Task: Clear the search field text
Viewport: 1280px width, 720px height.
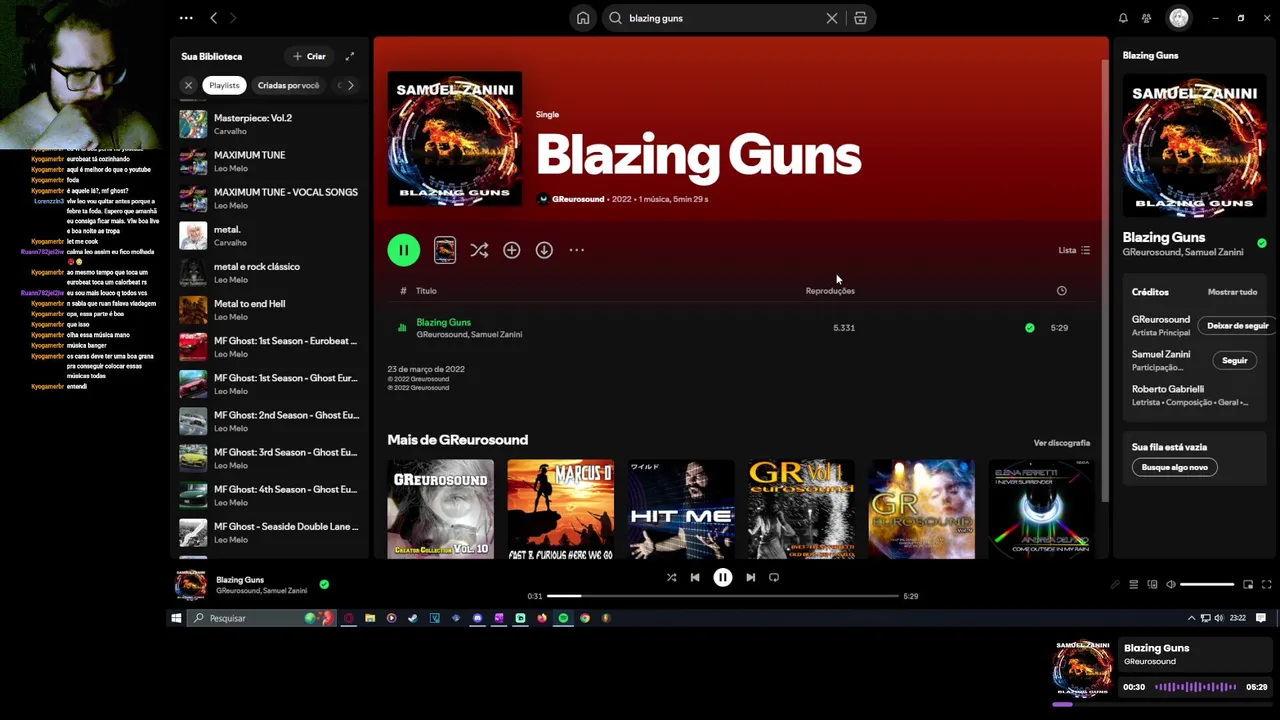Action: 832,18
